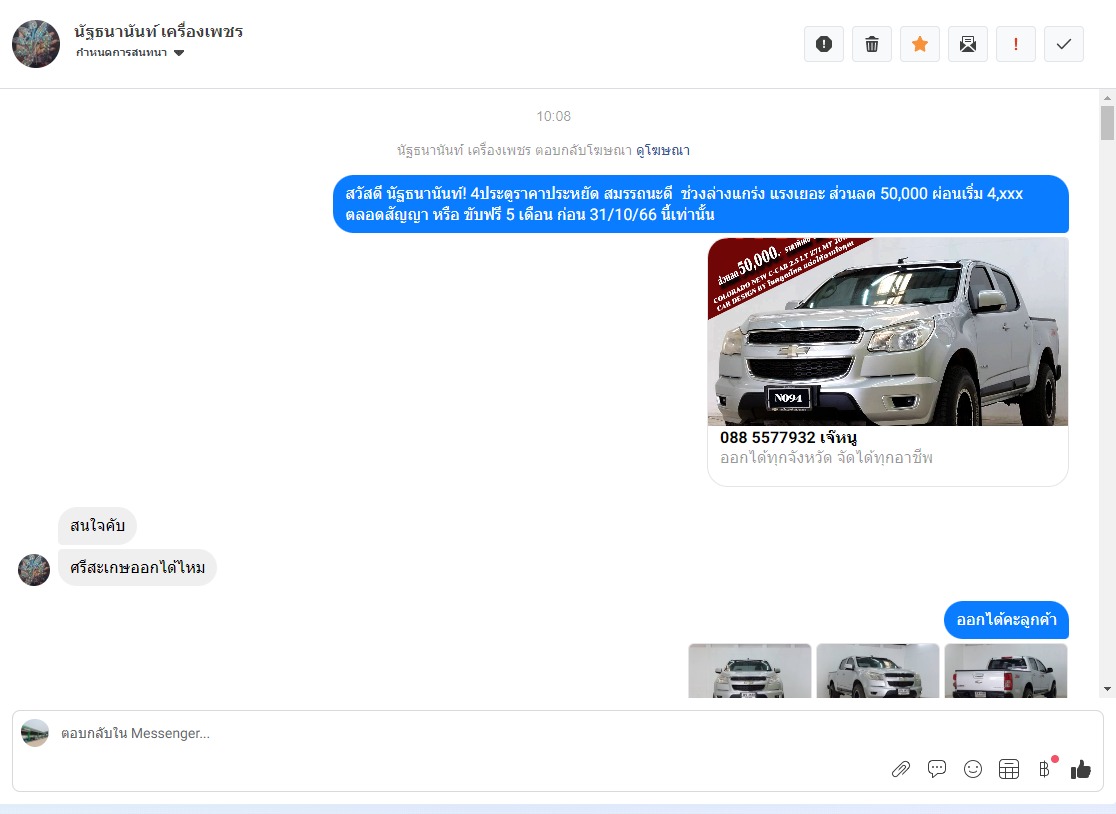Select the ออกได้คะลูกค้า reply bubble
This screenshot has height=814, width=1116.
(1006, 620)
